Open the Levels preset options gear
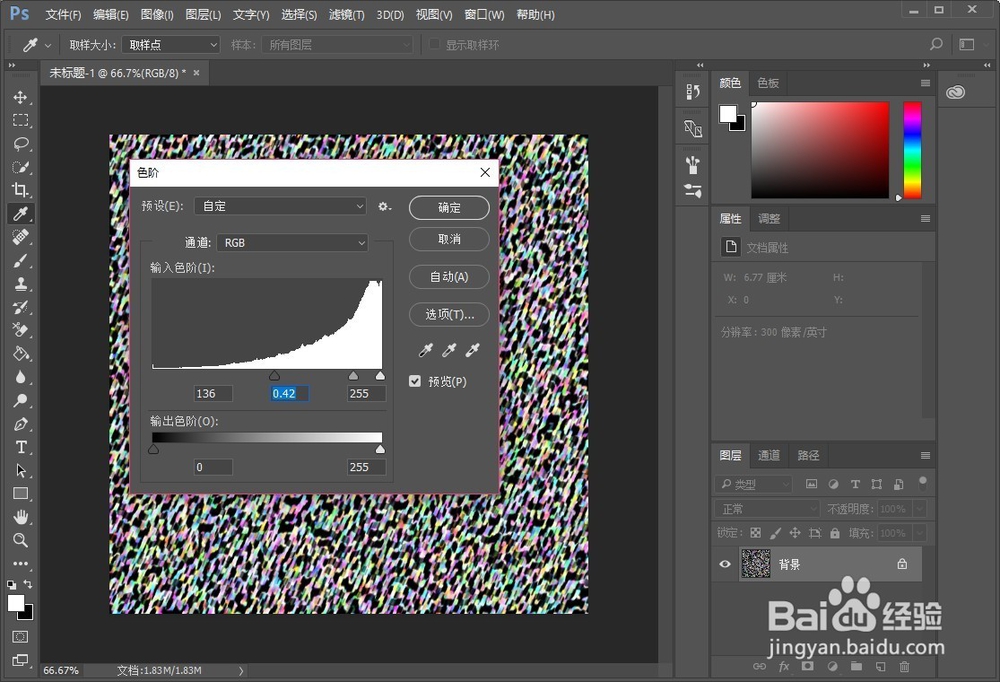 click(x=384, y=206)
